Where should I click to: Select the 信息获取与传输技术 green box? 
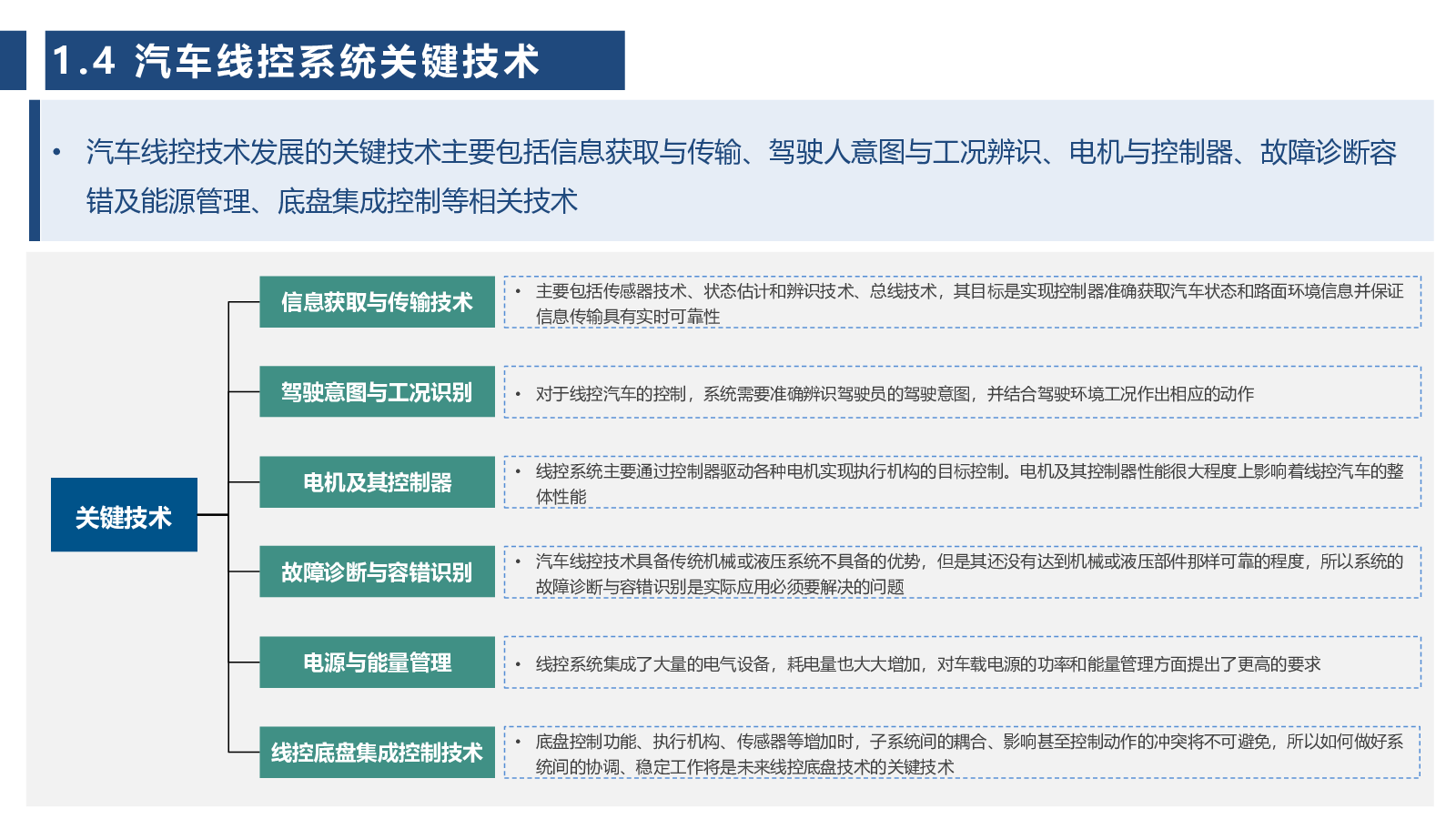[x=377, y=302]
